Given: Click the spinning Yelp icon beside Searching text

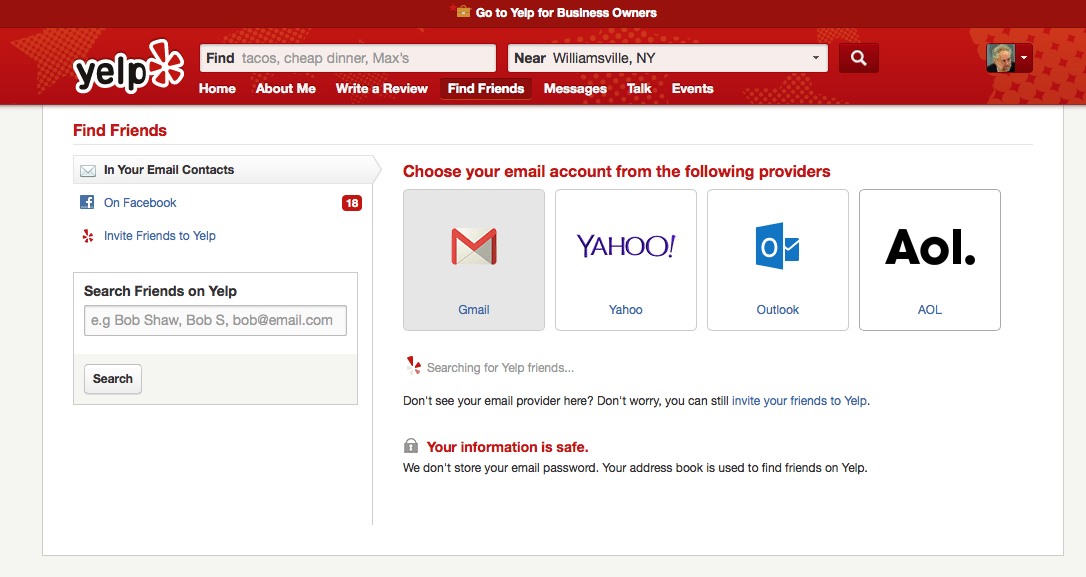Looking at the screenshot, I should (413, 365).
